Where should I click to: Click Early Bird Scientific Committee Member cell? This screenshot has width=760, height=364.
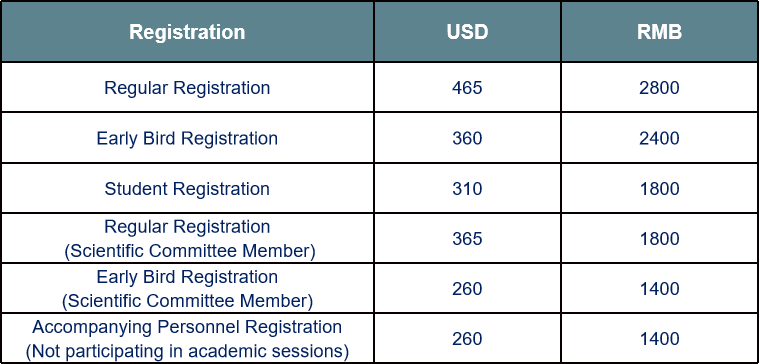click(187, 289)
